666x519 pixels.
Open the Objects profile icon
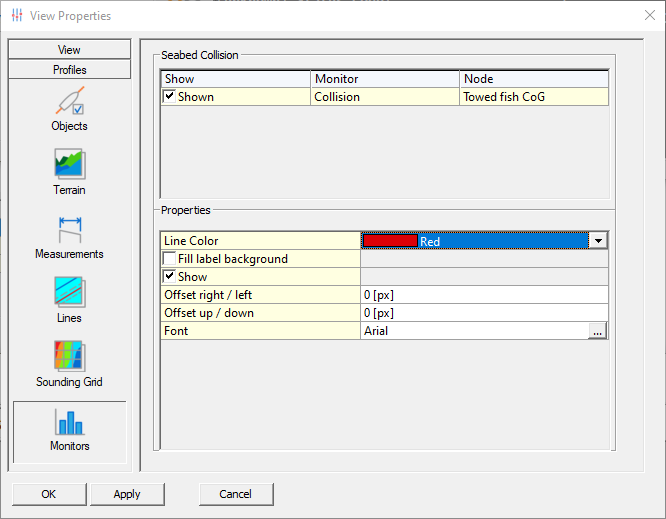[x=69, y=102]
